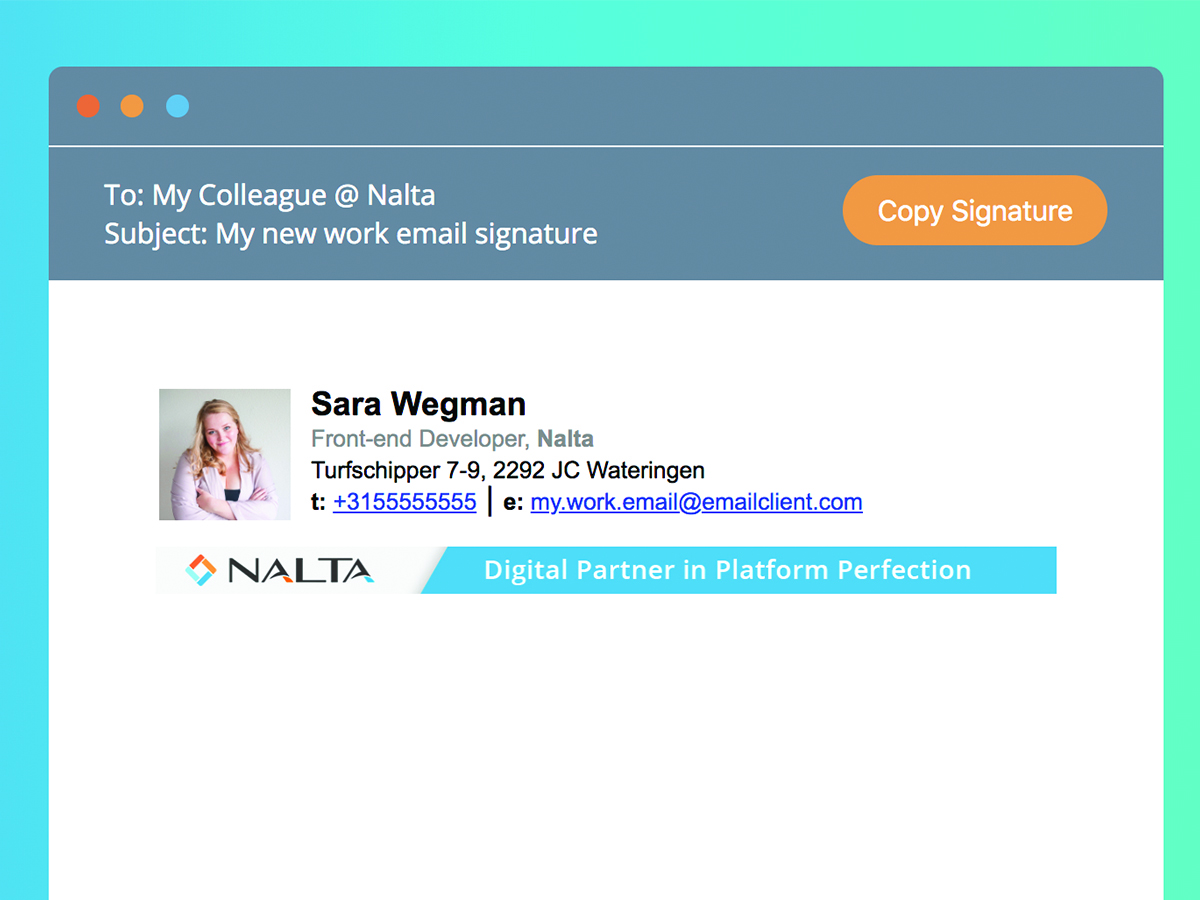Open the my.work.email@emailclient.com link

[x=696, y=502]
